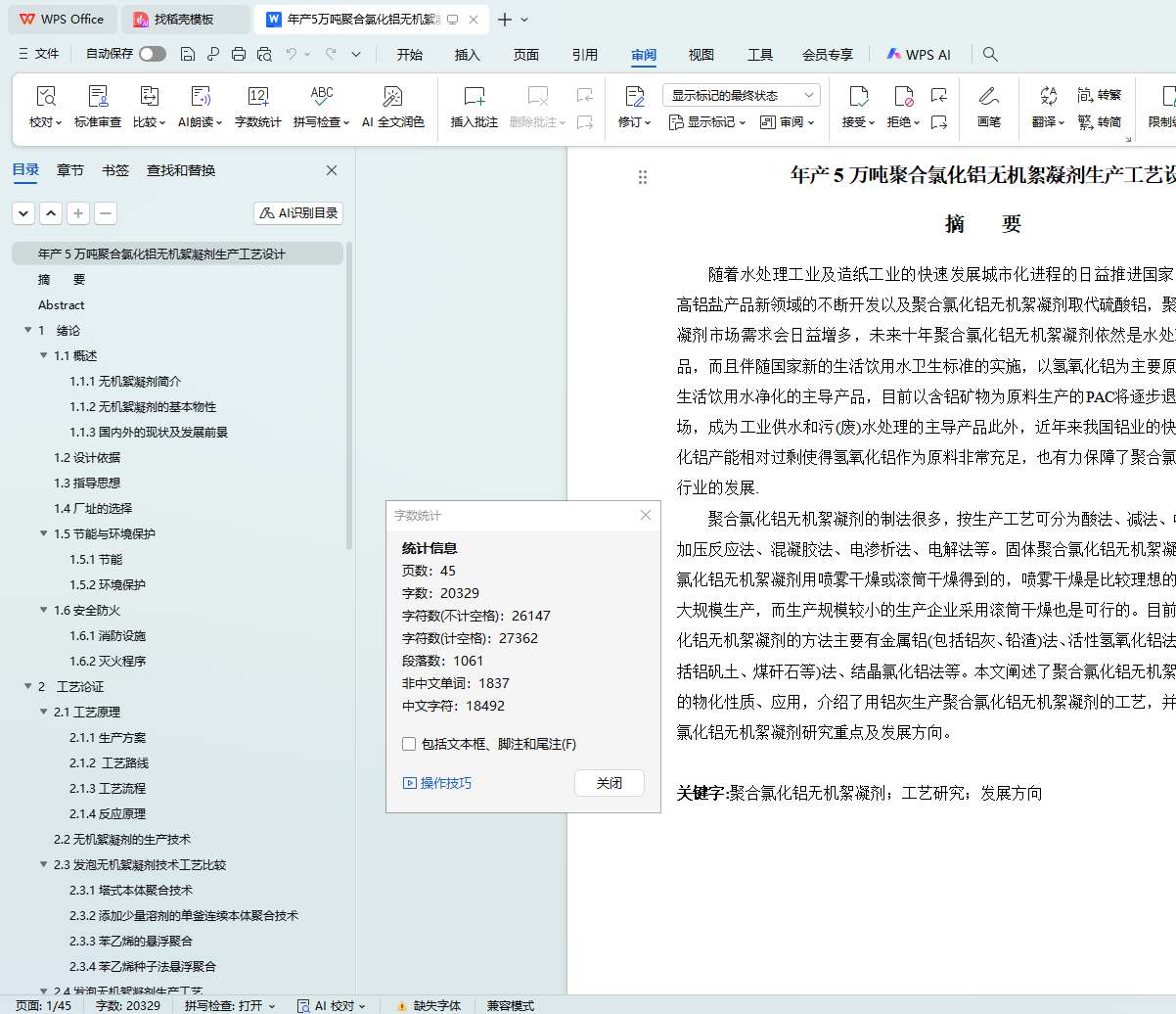Click the AI朗读 read aloud icon
1176x1014 pixels.
pos(200,97)
